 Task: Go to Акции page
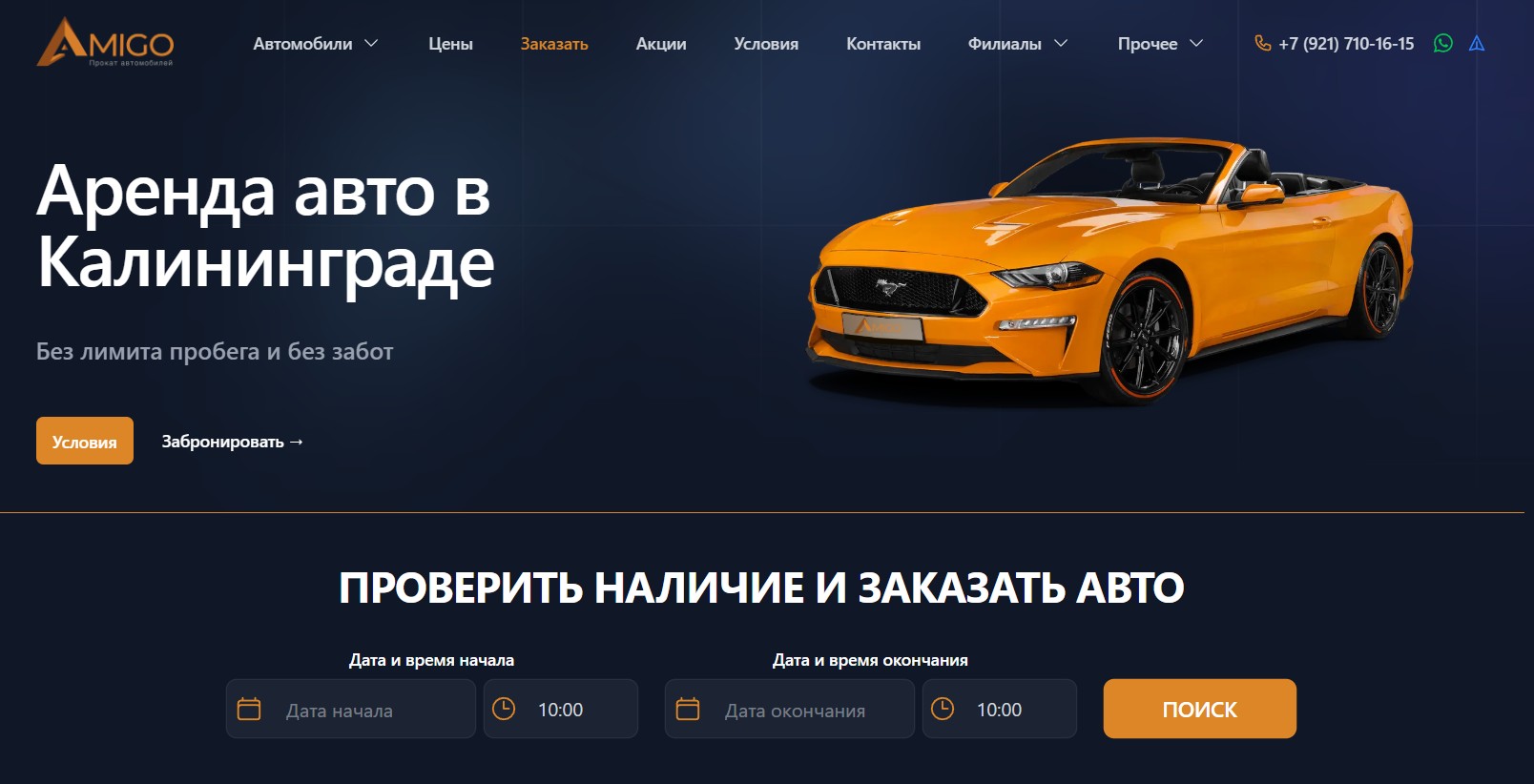[661, 44]
